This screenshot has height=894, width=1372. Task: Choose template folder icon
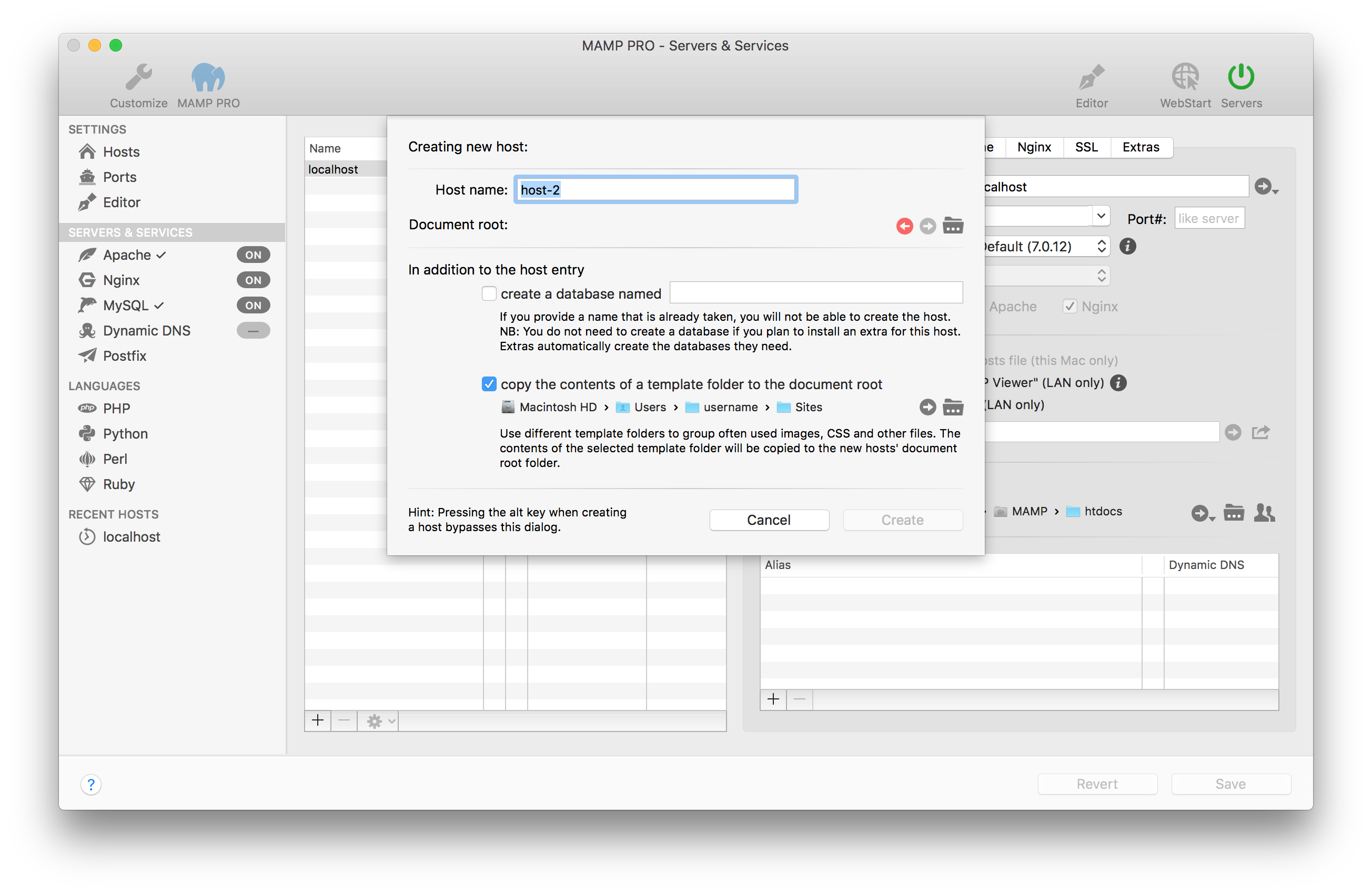[953, 408]
